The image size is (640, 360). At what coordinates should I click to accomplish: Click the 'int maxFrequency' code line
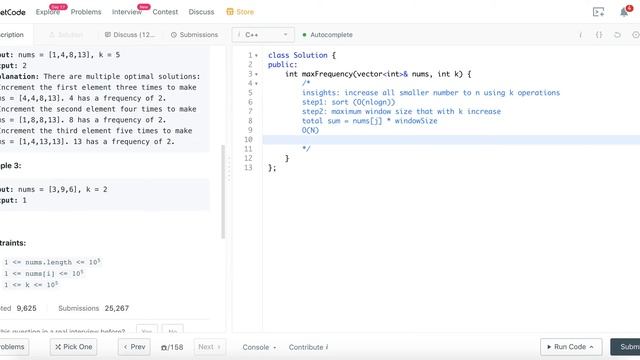[378, 74]
